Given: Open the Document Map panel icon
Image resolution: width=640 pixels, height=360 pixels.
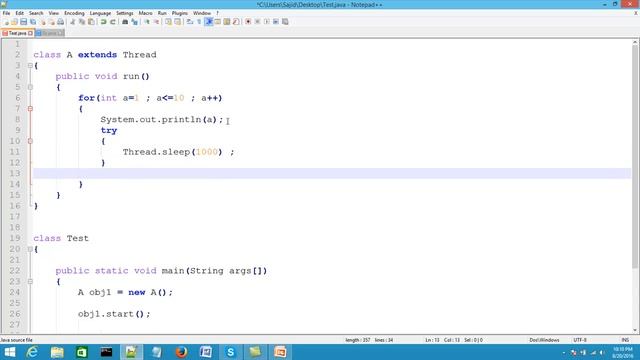Looking at the screenshot, I should [x=227, y=22].
